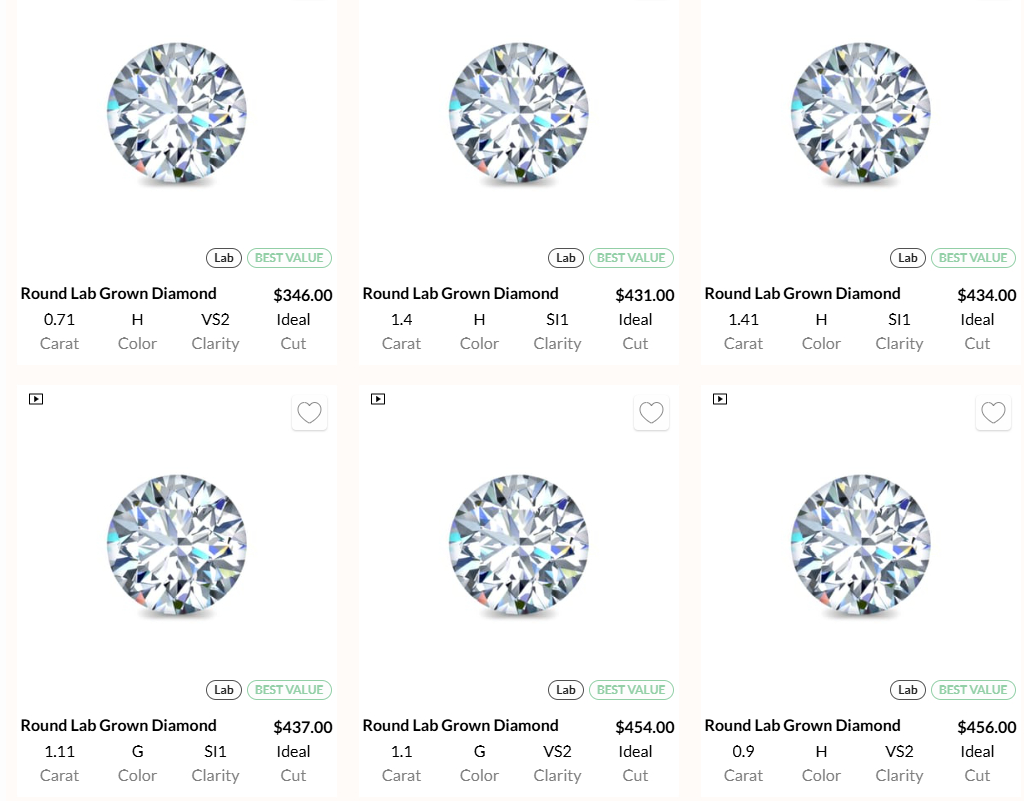Image resolution: width=1024 pixels, height=801 pixels.
Task: Add the $456.00 diamond to the wishlist
Action: [x=993, y=413]
